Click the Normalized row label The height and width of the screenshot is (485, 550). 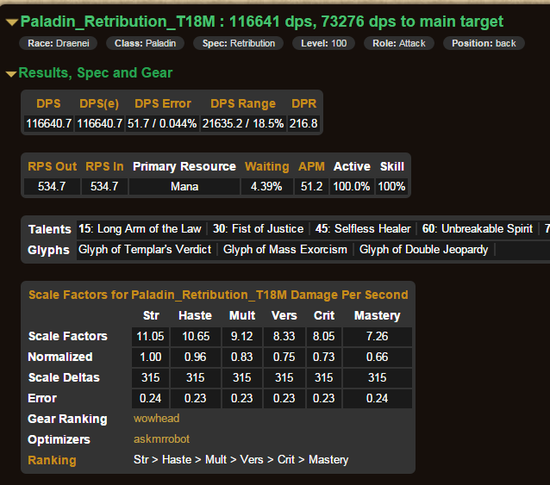coord(60,357)
